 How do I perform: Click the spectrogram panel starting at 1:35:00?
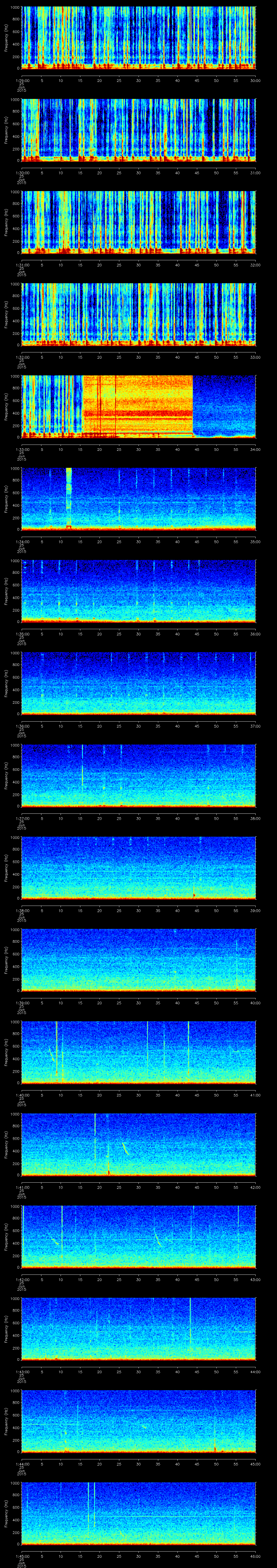138,591
